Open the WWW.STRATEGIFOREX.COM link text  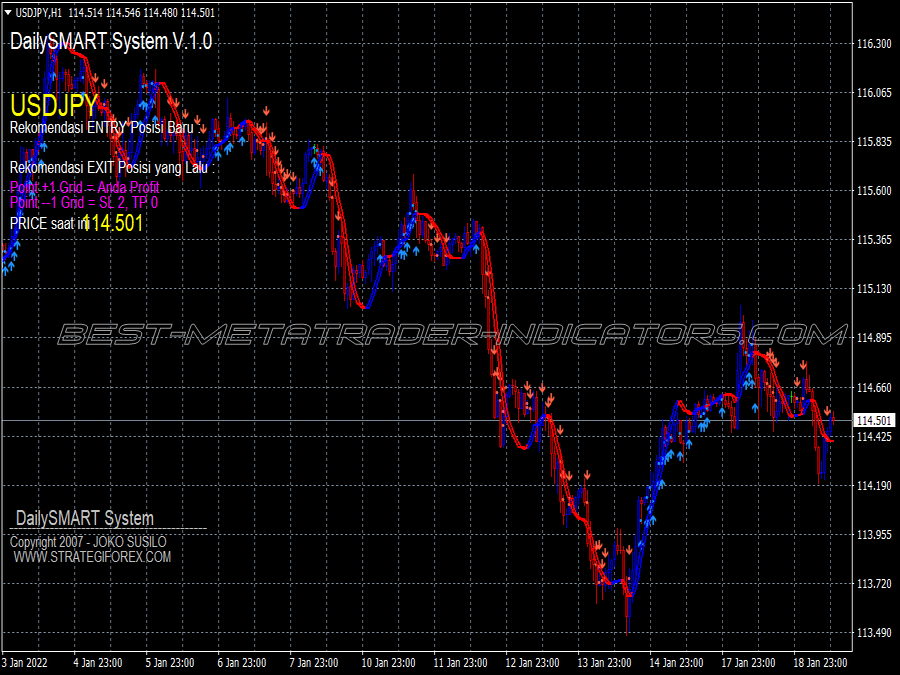click(92, 557)
